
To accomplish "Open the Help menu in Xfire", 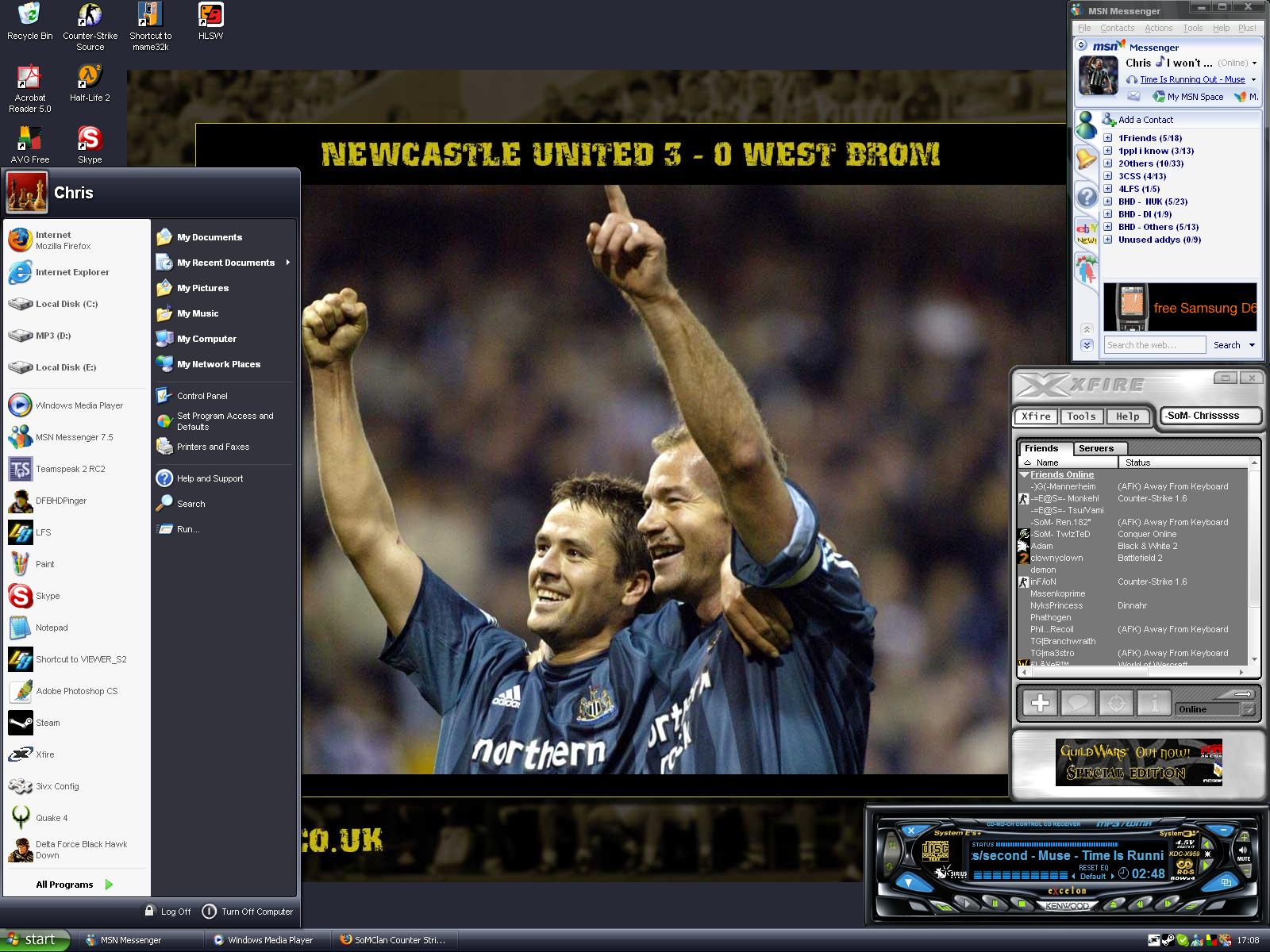I will [1127, 416].
